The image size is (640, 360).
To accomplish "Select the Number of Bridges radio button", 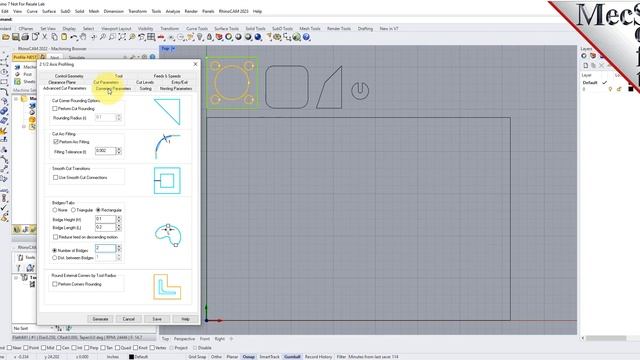I will (x=55, y=250).
